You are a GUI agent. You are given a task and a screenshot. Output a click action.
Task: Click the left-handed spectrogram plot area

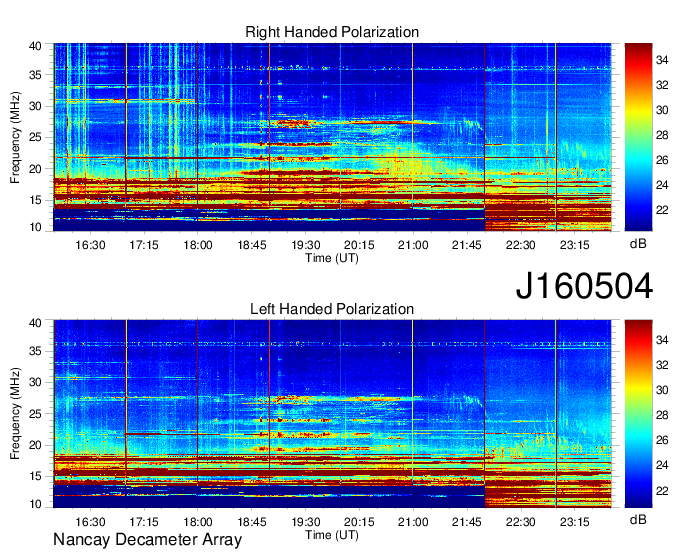click(332, 414)
